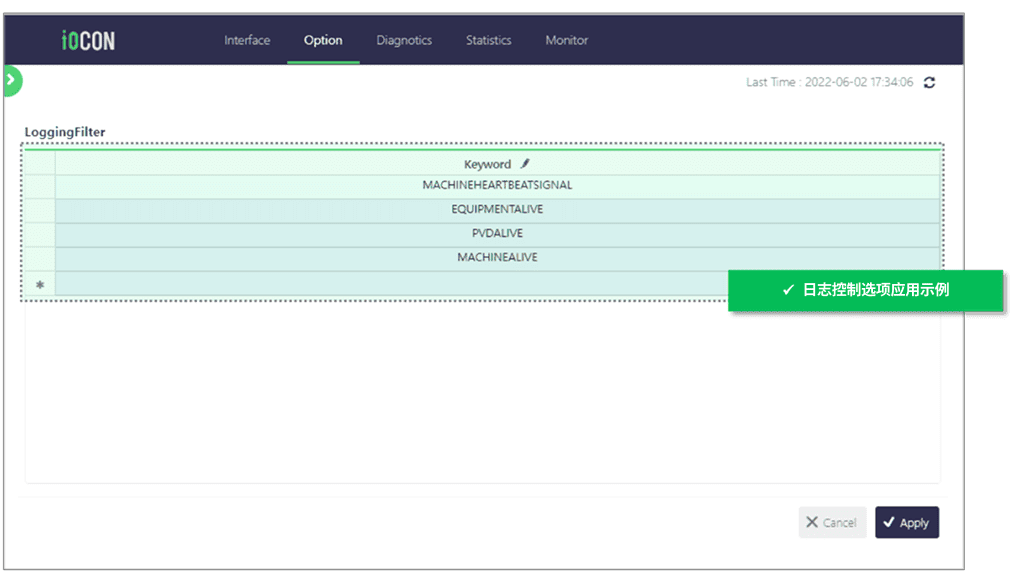Click the Apply button
1014x582 pixels.
click(907, 523)
